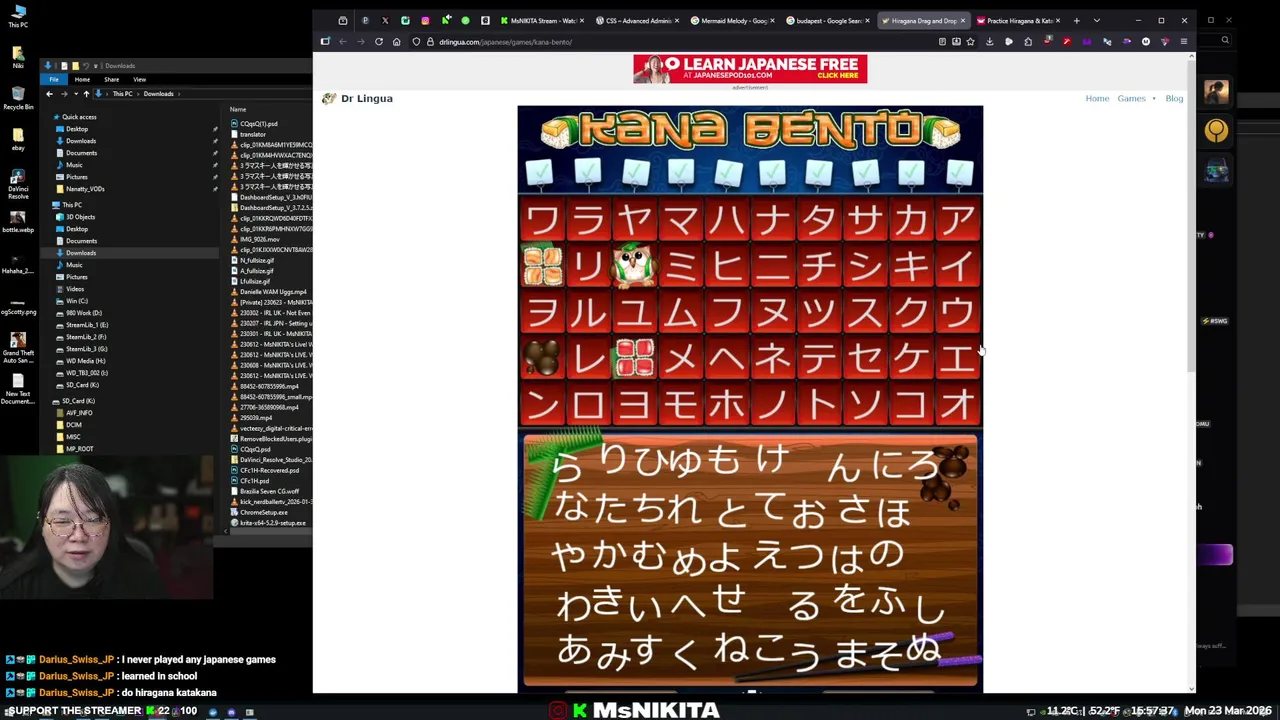
Task: Select 3D Objects under This PC
Action: [76, 217]
